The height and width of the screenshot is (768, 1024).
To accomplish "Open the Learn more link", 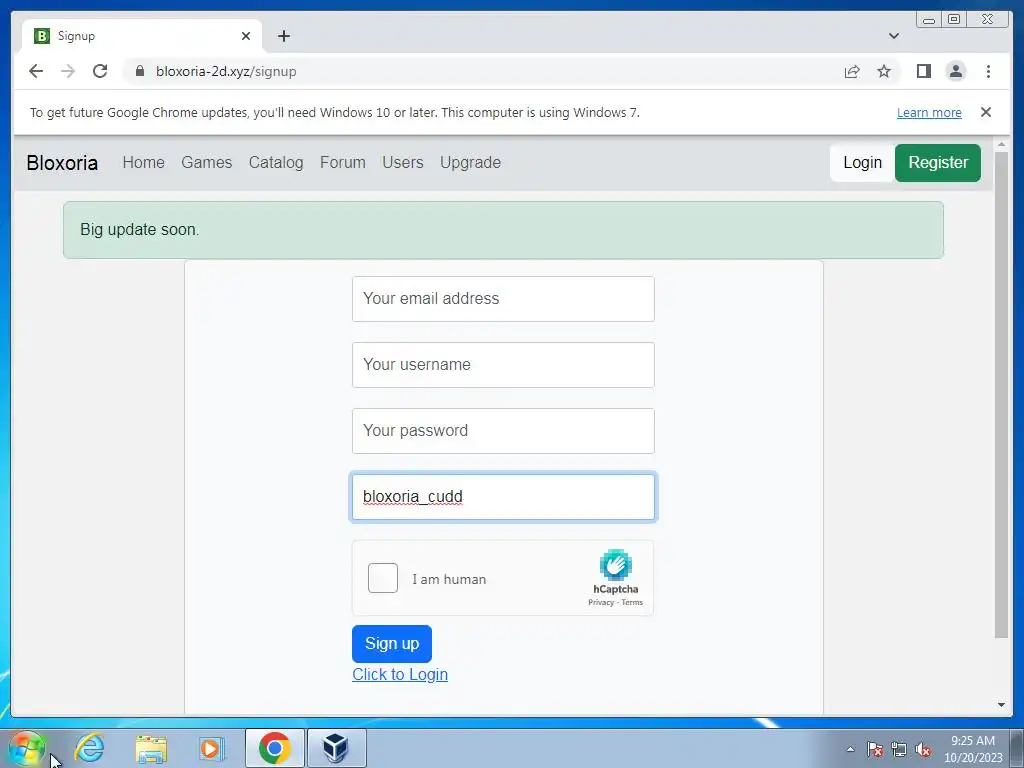I will pos(929,112).
